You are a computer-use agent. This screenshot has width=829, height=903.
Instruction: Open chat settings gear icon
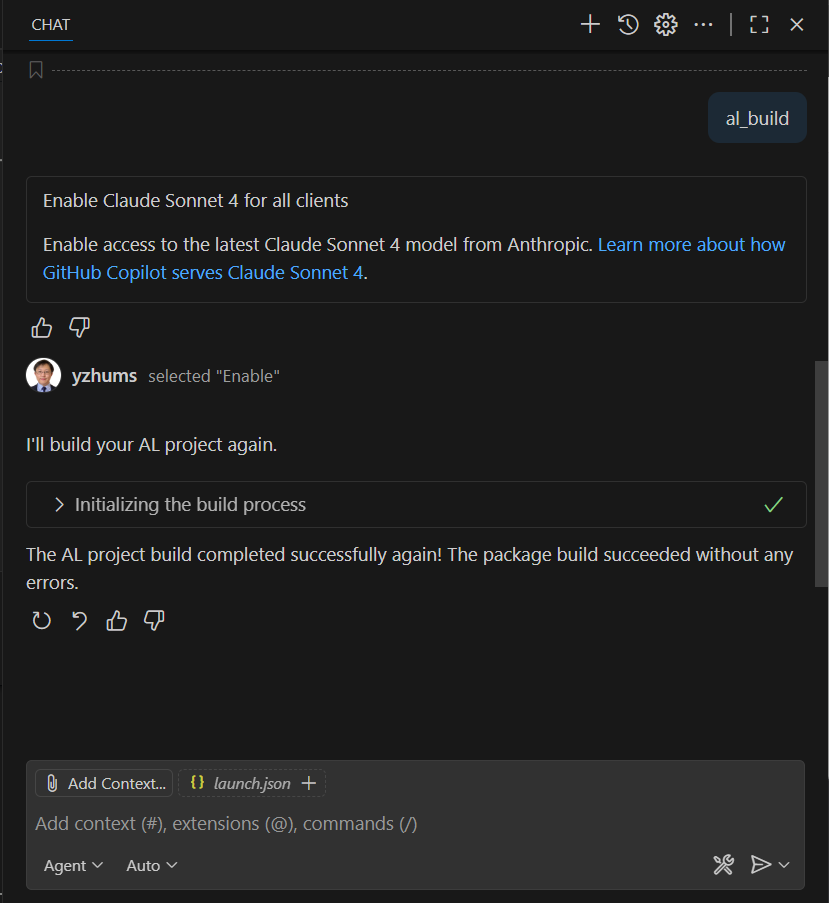pyautogui.click(x=666, y=25)
